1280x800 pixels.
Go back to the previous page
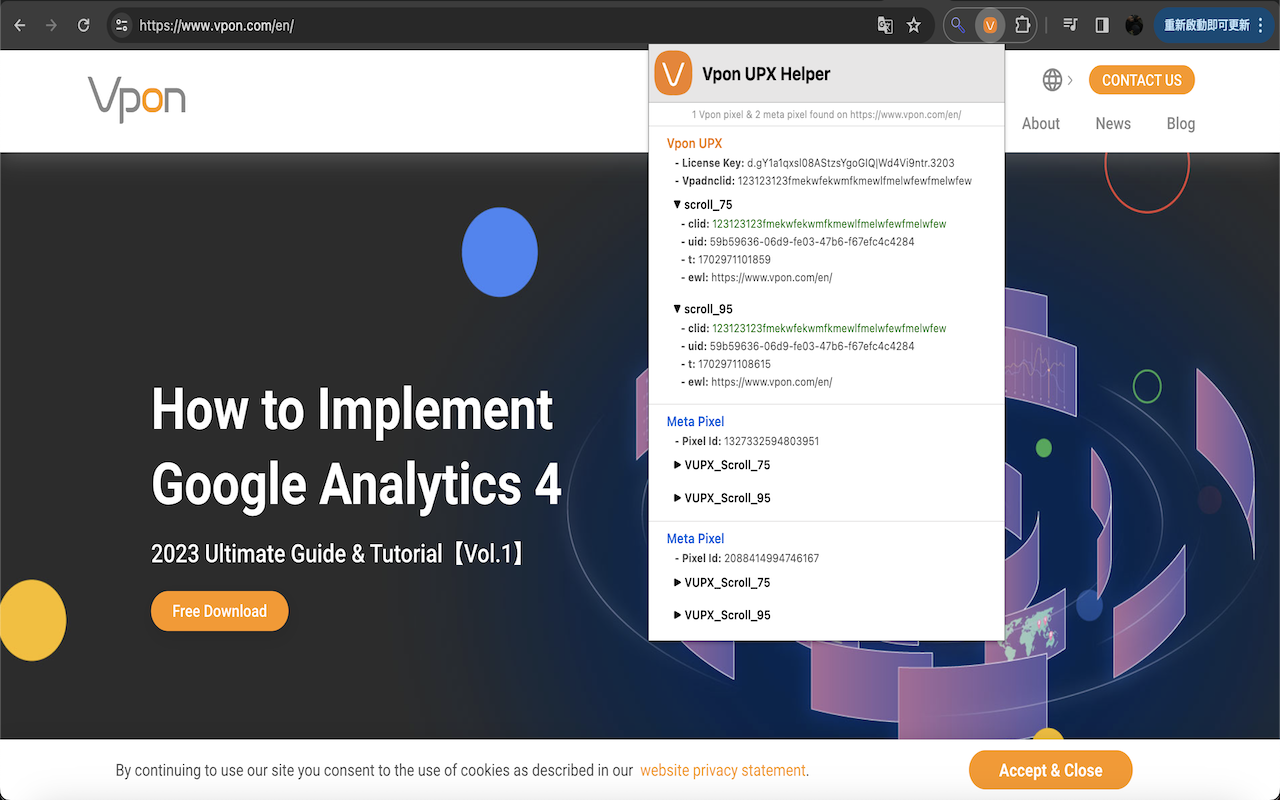pyautogui.click(x=20, y=25)
